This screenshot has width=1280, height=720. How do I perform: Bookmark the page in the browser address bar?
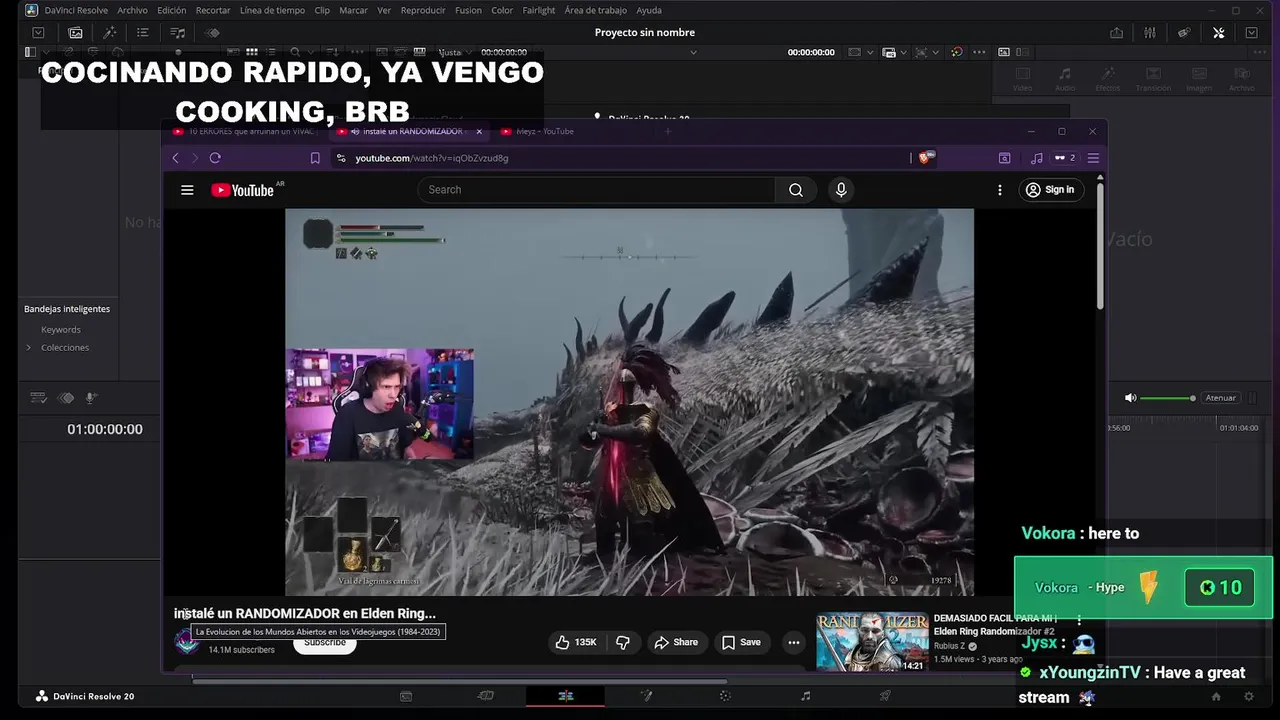(x=315, y=158)
